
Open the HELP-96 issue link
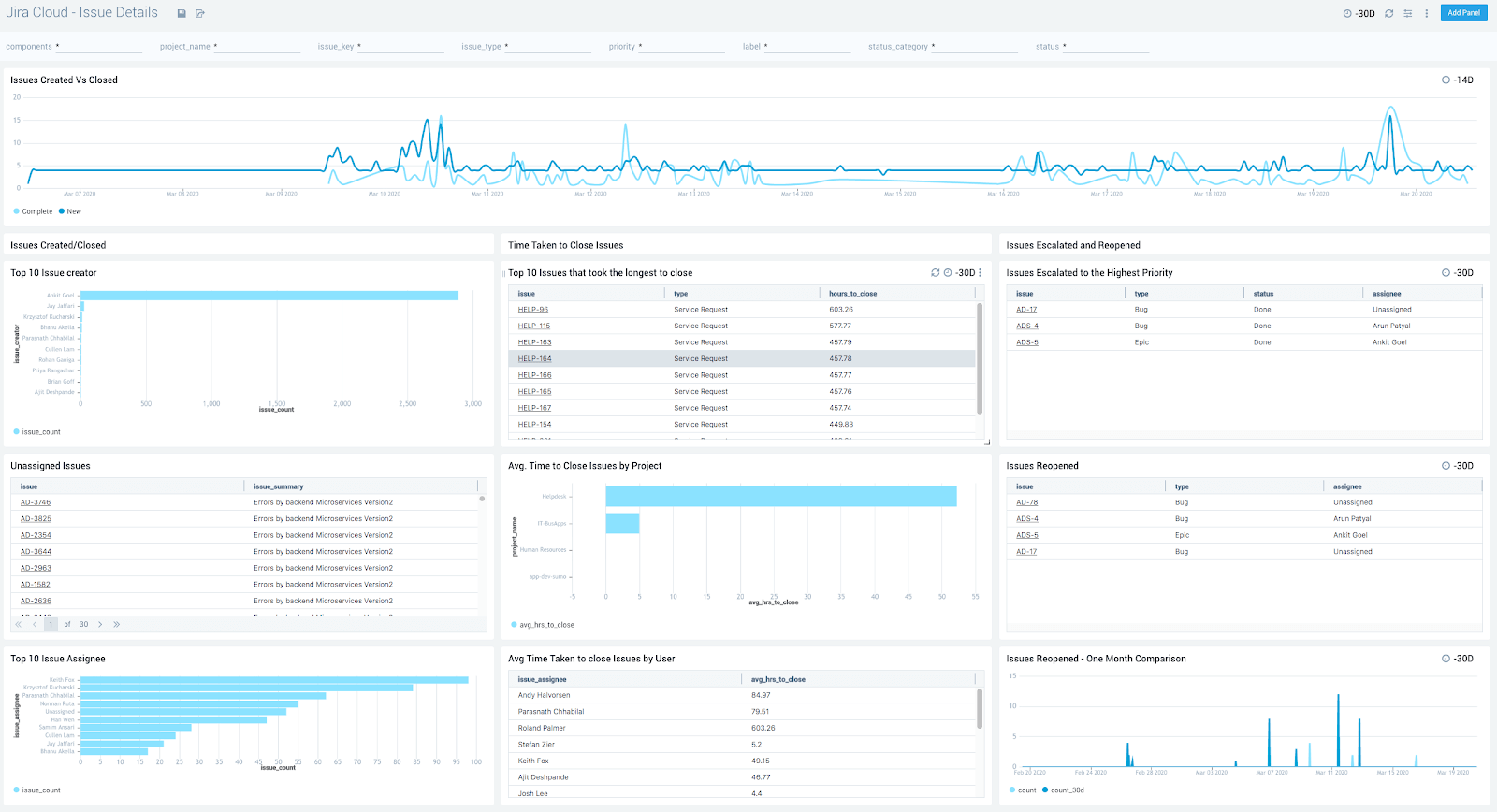point(533,310)
